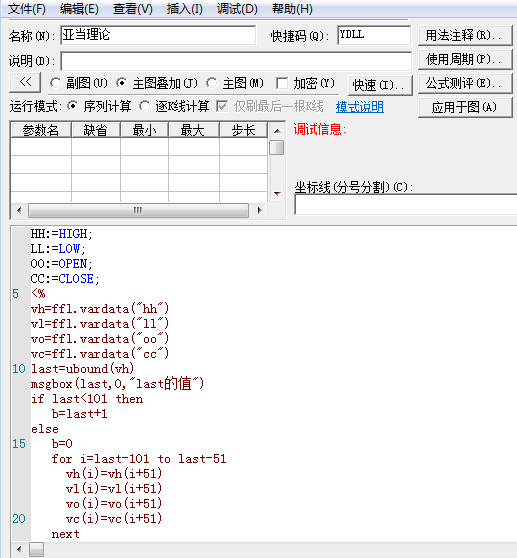Click the 用法注释 button

[465, 35]
